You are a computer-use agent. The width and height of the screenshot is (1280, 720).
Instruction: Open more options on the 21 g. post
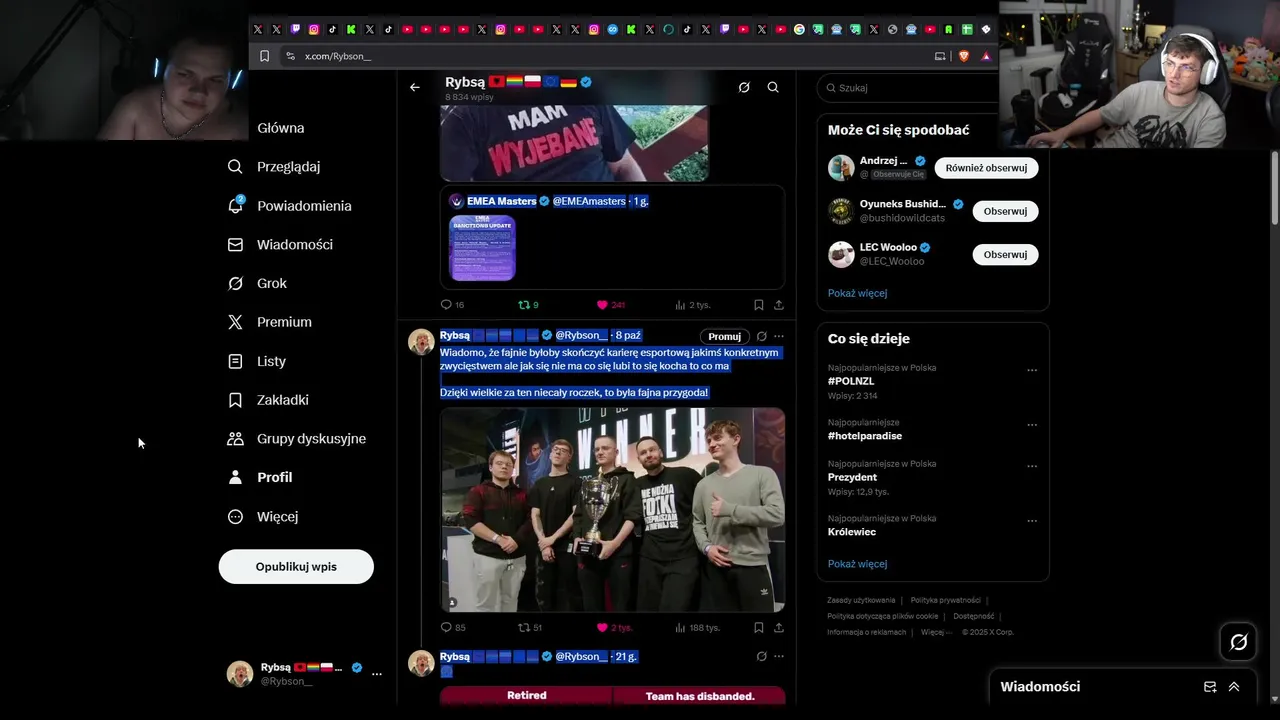click(x=779, y=656)
